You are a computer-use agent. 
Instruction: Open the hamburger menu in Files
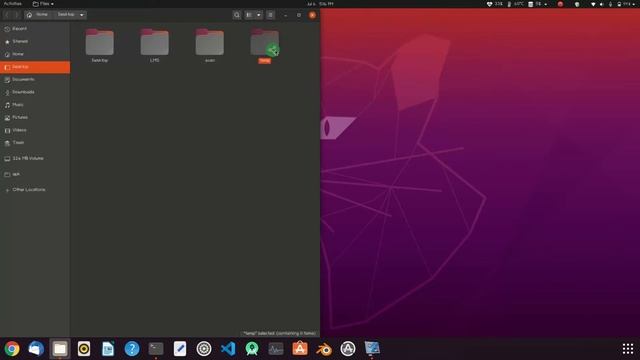pyautogui.click(x=270, y=15)
